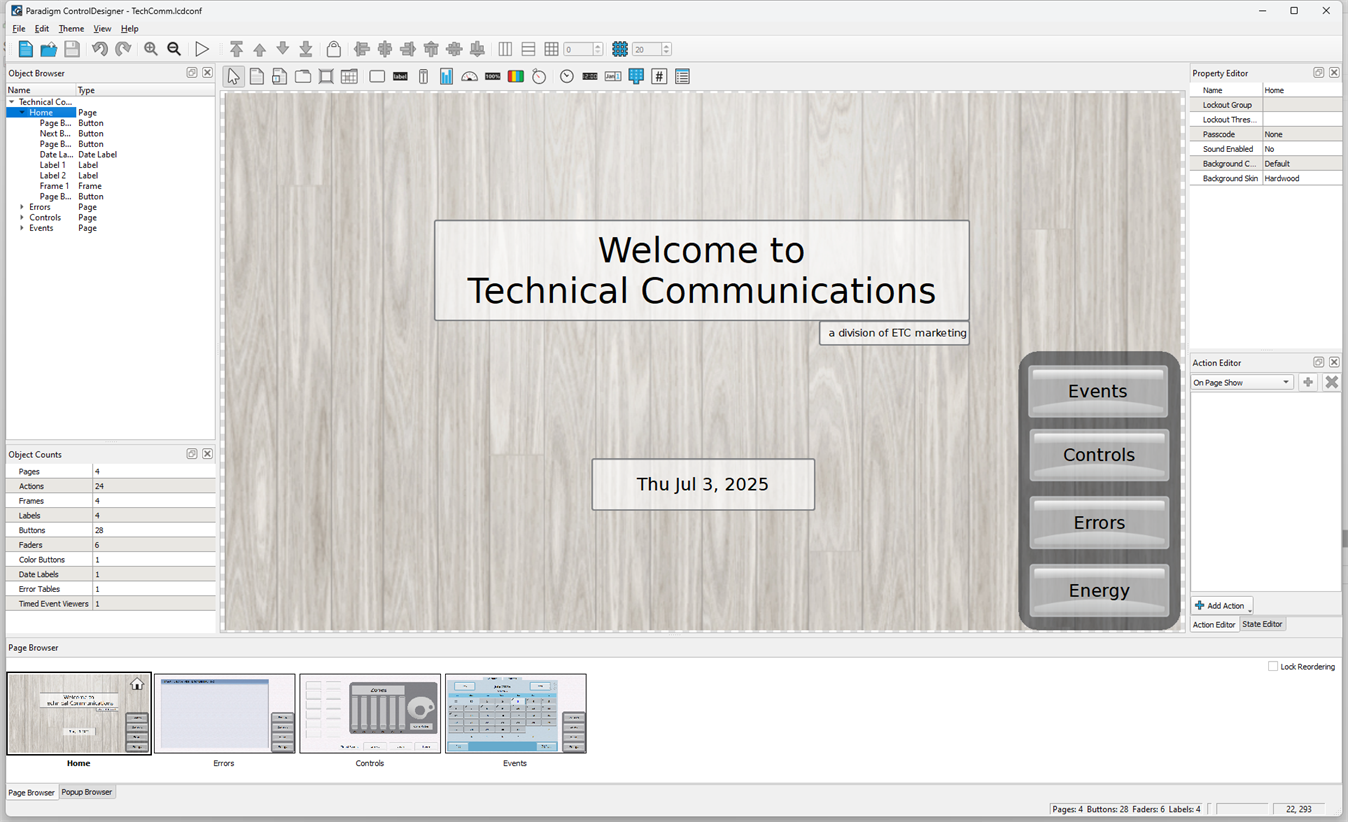1348x822 pixels.
Task: Switch to the State Editor tab
Action: point(1262,623)
